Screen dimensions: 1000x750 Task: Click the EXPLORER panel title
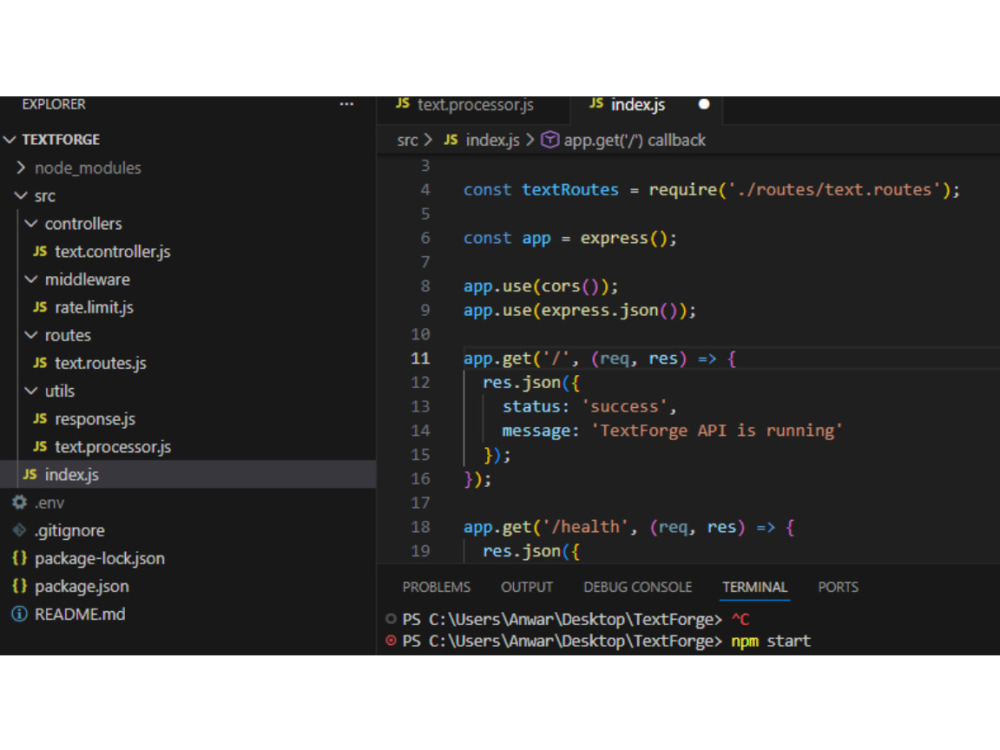tap(54, 104)
